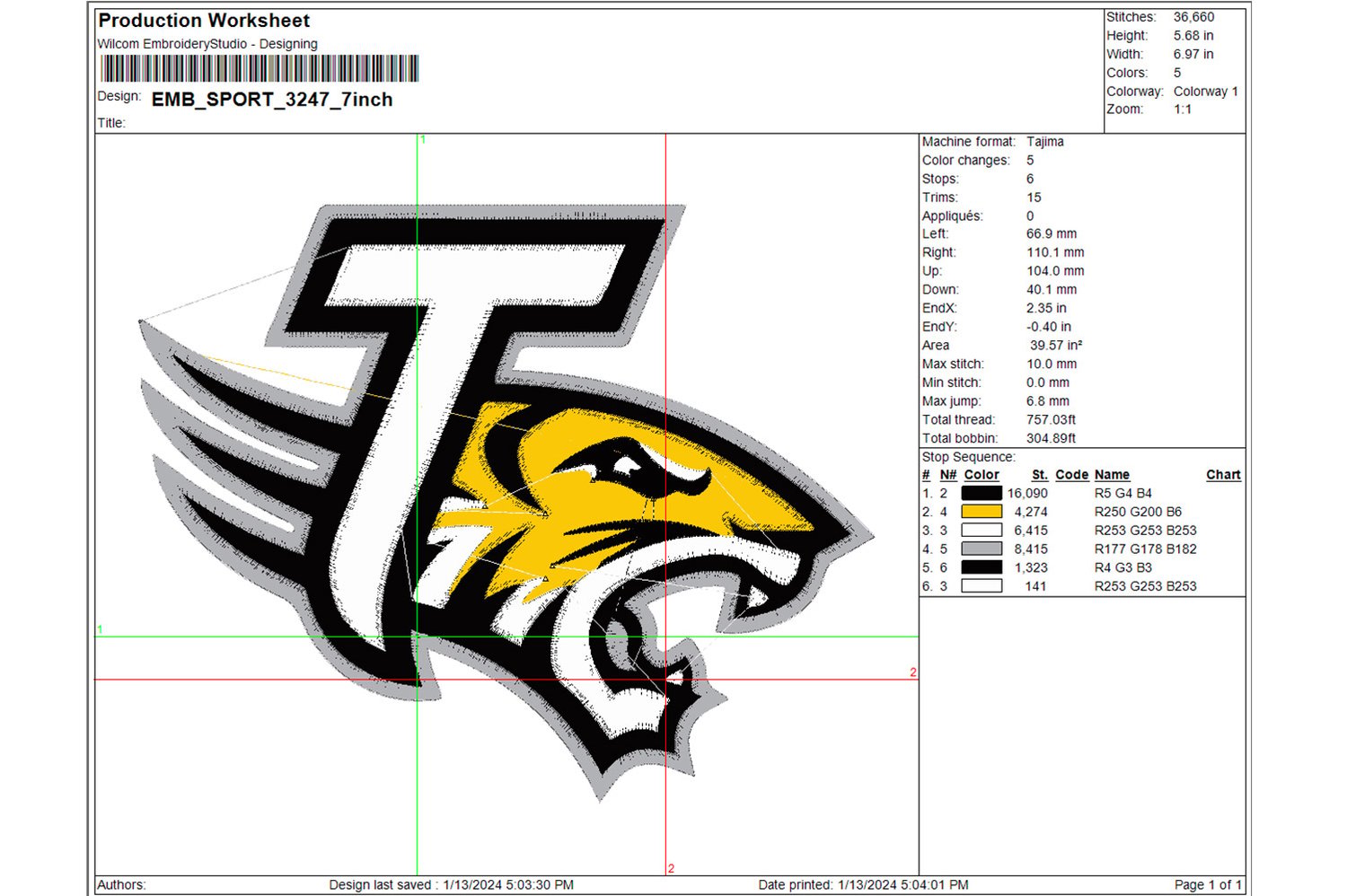The image size is (1347, 896).
Task: Click the Production Worksheet heading
Action: [204, 21]
